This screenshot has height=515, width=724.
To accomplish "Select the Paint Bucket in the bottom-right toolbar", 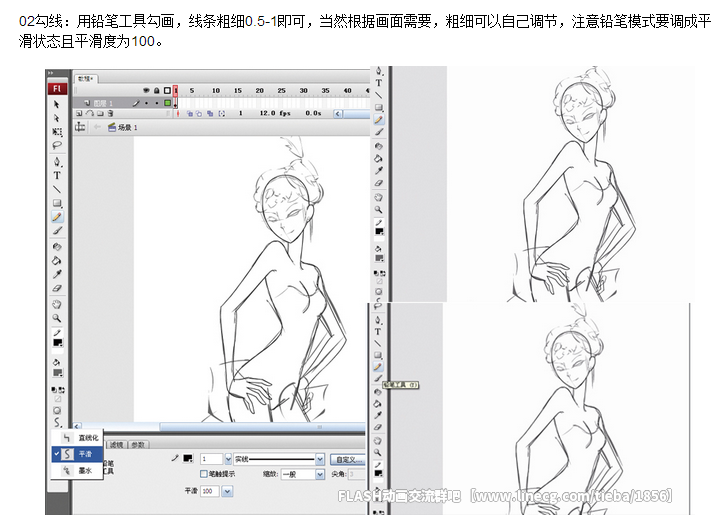I will coord(378,404).
